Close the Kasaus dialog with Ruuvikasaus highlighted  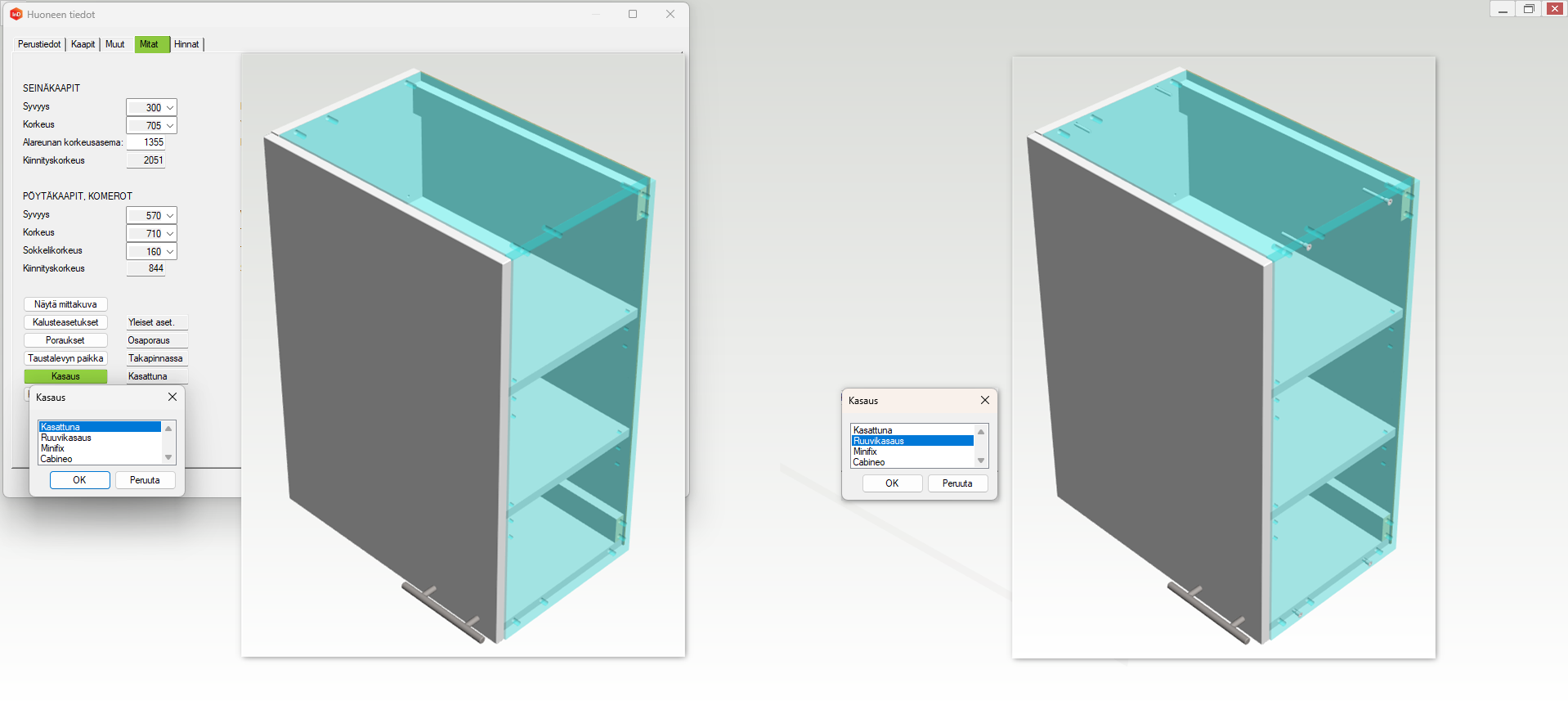tap(985, 400)
